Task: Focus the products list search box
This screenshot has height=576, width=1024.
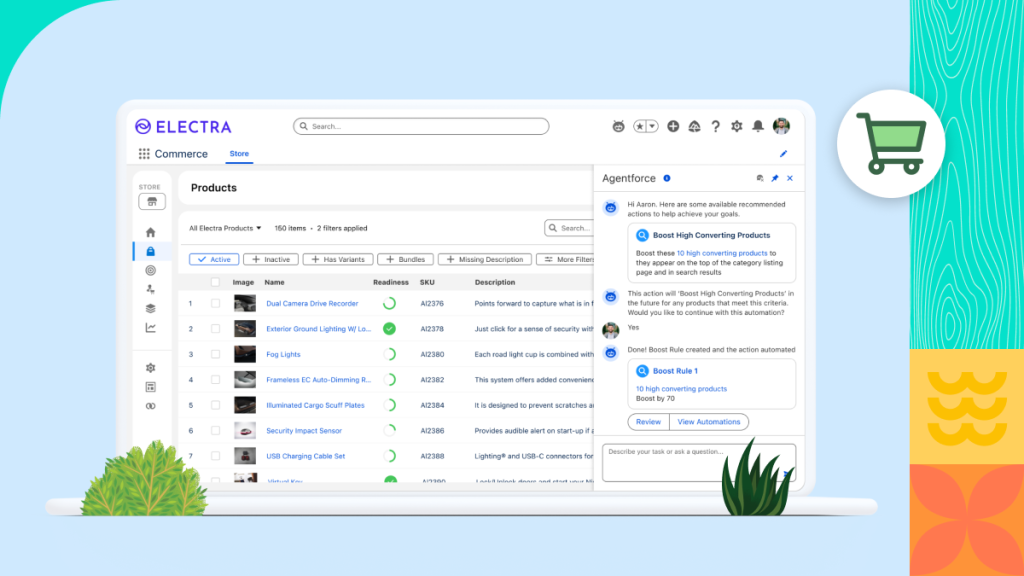Action: [x=569, y=228]
